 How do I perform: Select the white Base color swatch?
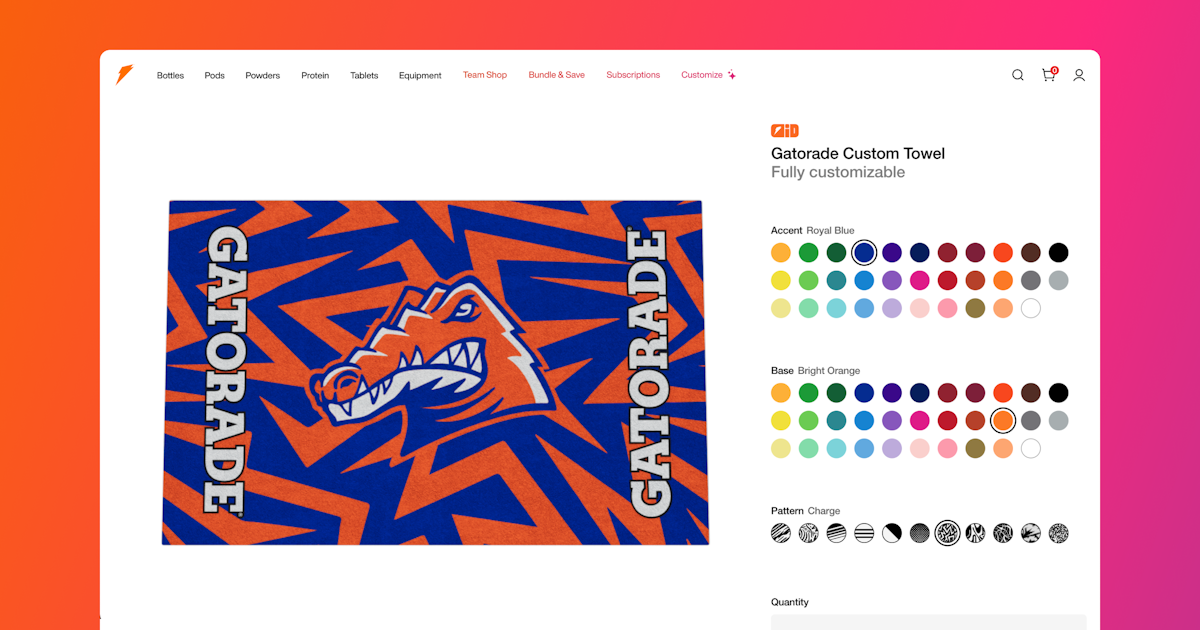click(1030, 448)
